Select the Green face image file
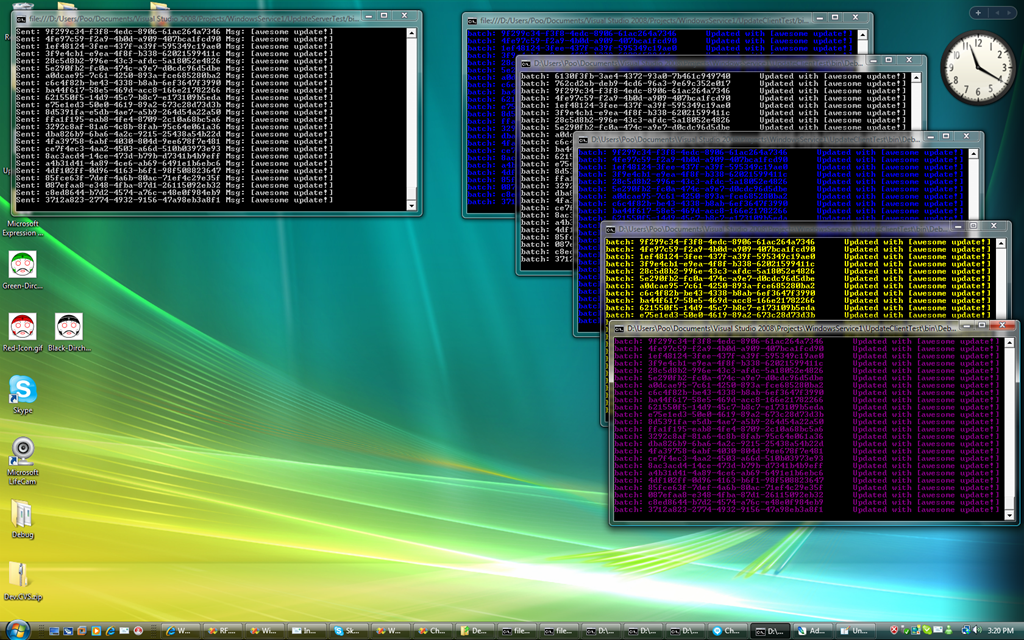This screenshot has width=1024, height=640. (22, 265)
